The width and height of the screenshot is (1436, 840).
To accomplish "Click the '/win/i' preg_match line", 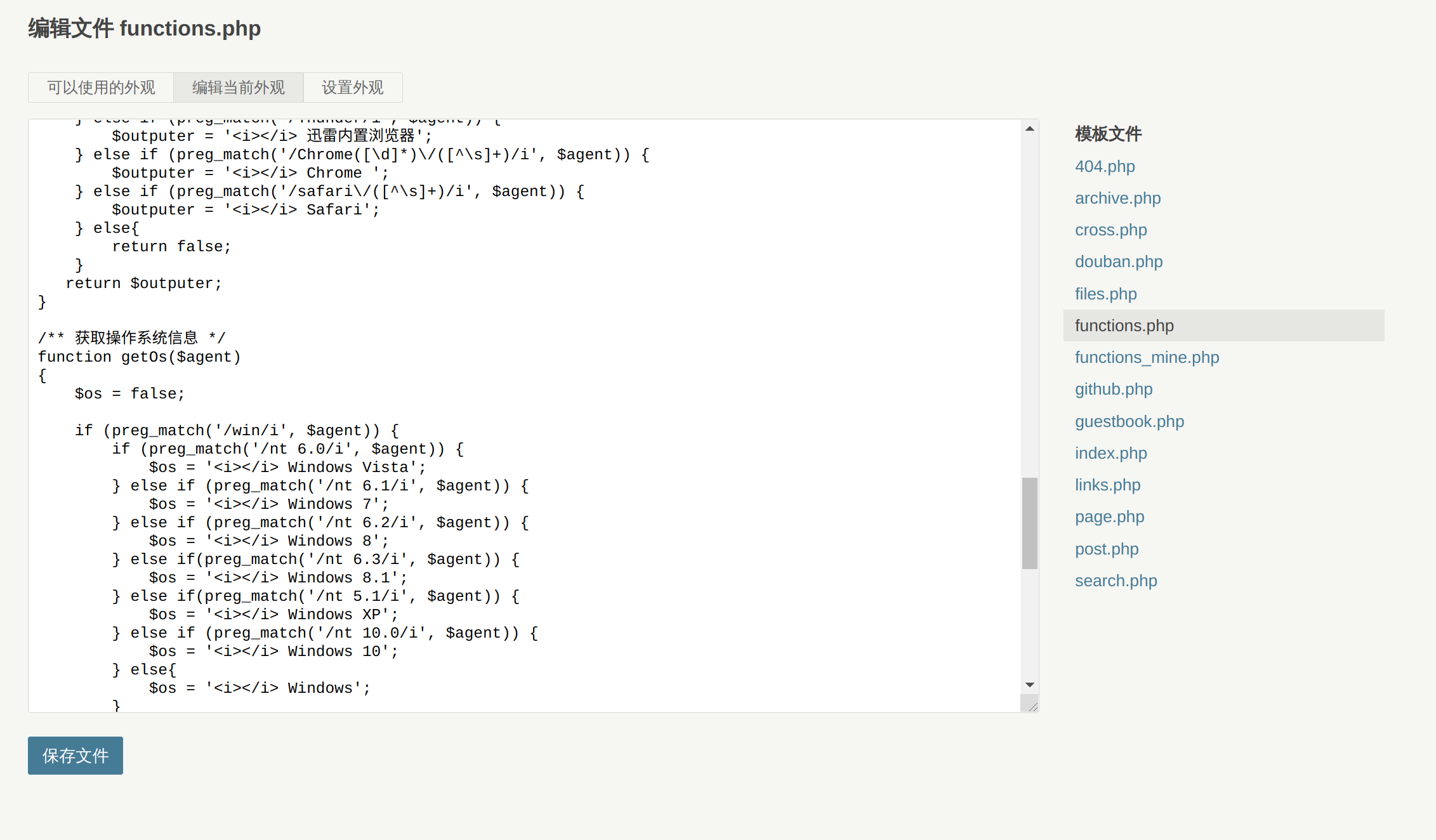I will pyautogui.click(x=237, y=430).
